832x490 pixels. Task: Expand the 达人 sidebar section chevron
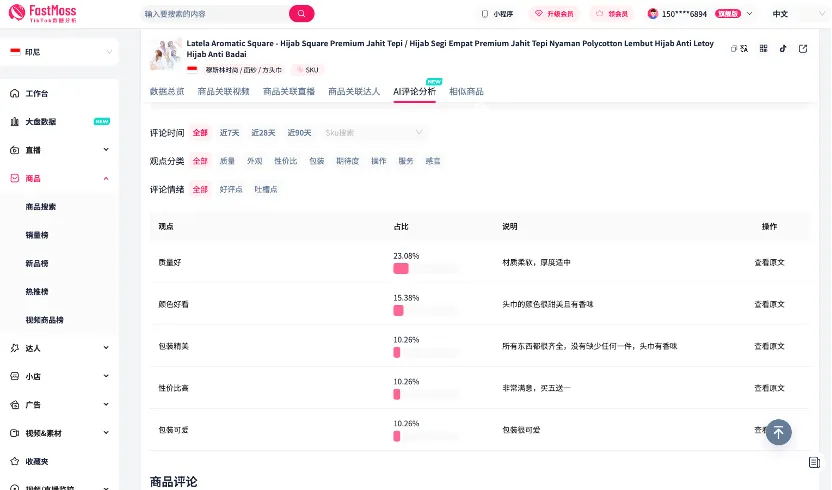point(106,348)
